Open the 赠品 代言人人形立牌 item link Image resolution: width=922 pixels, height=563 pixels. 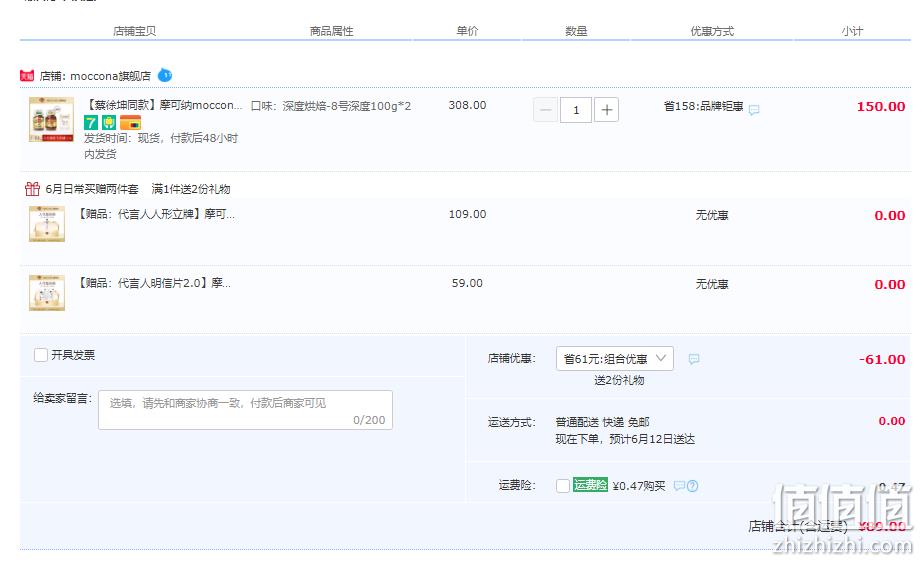(x=156, y=214)
